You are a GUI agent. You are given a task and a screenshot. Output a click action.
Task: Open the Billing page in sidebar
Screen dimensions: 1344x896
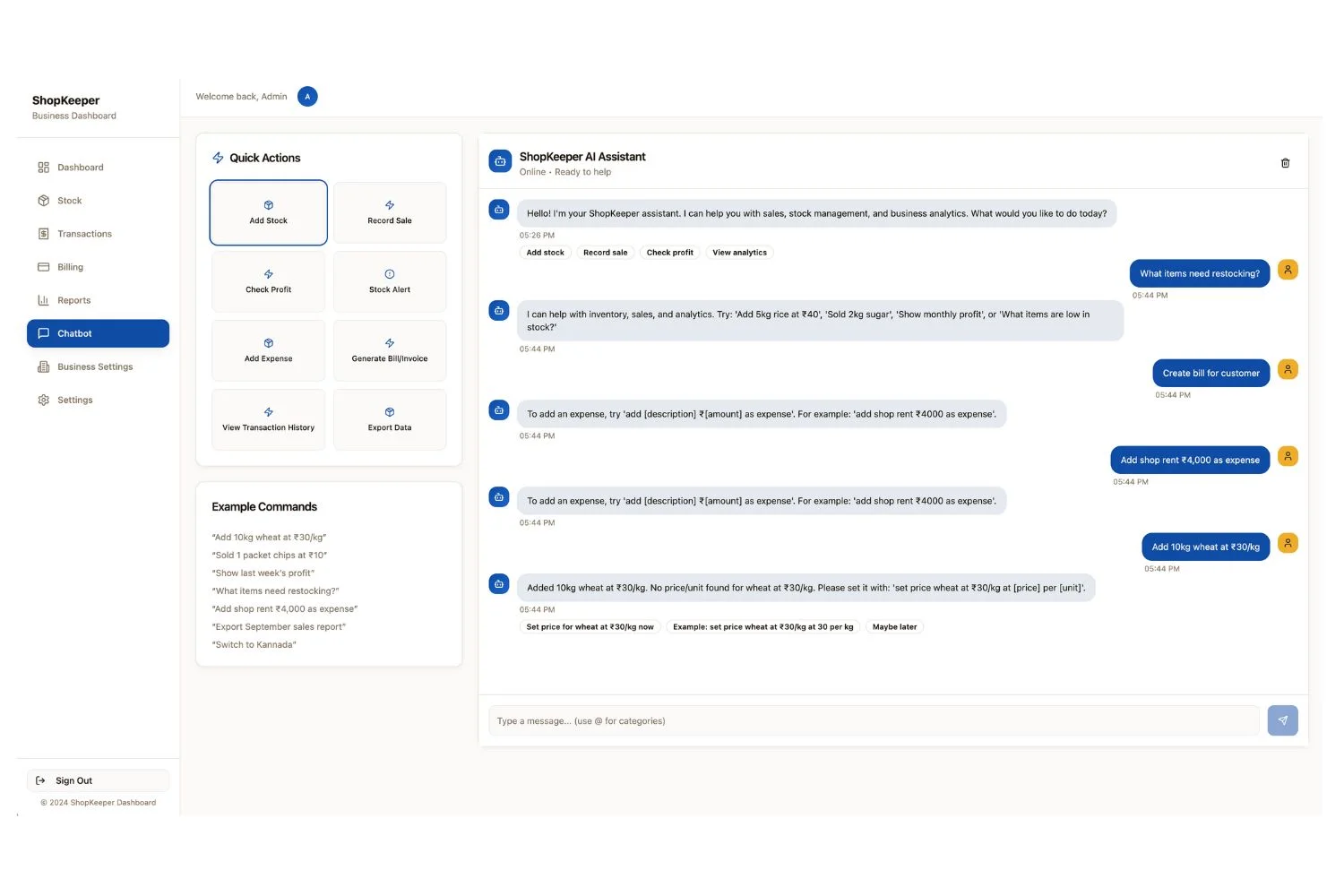click(x=70, y=267)
